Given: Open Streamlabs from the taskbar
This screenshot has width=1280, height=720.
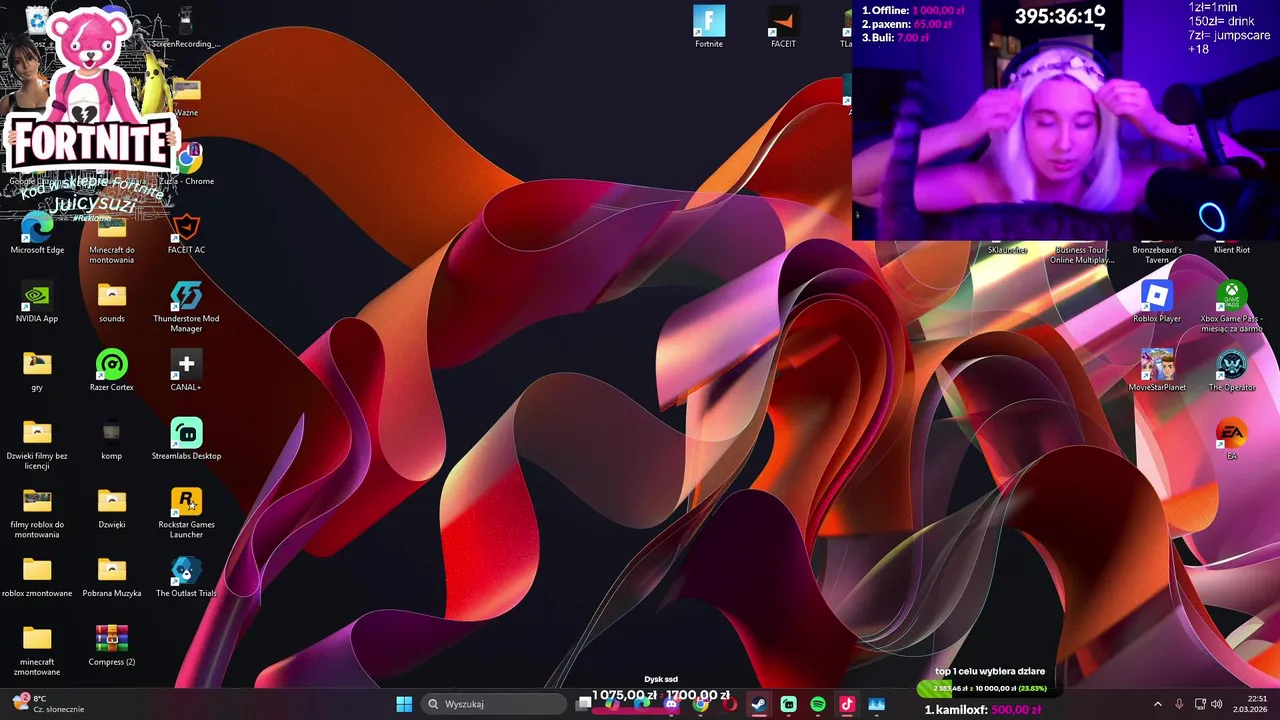Looking at the screenshot, I should point(788,704).
